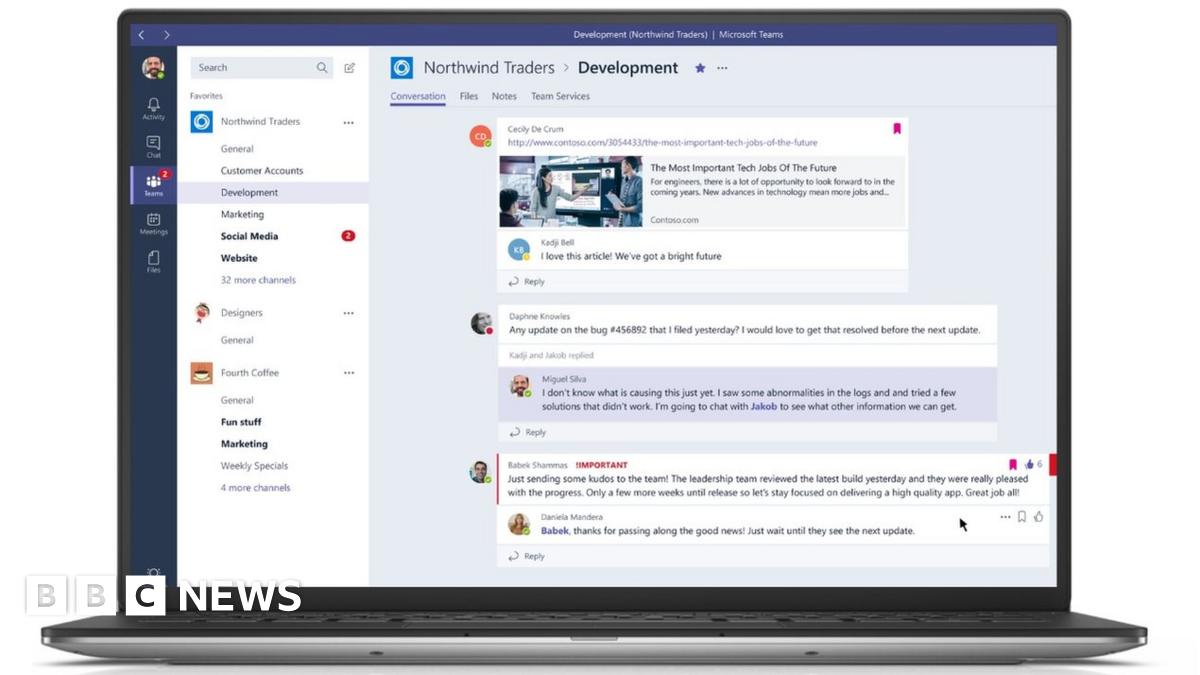Image resolution: width=1200 pixels, height=675 pixels.
Task: Open Chat in the left rail
Action: (x=153, y=146)
